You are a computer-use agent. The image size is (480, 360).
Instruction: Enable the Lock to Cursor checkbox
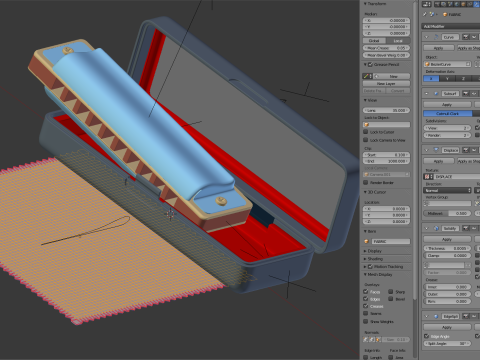coord(366,132)
